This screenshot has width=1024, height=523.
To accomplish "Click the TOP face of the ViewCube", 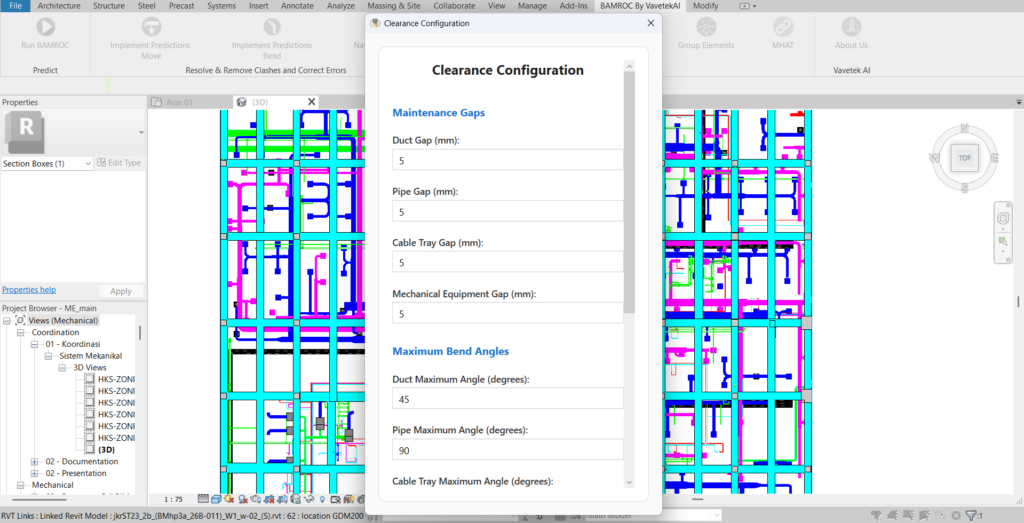I will point(965,158).
